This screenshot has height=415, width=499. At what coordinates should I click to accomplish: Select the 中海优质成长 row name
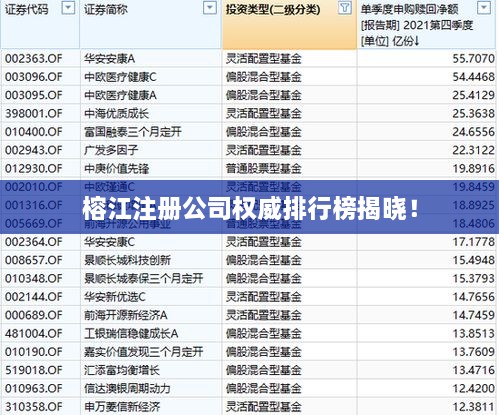click(x=116, y=114)
